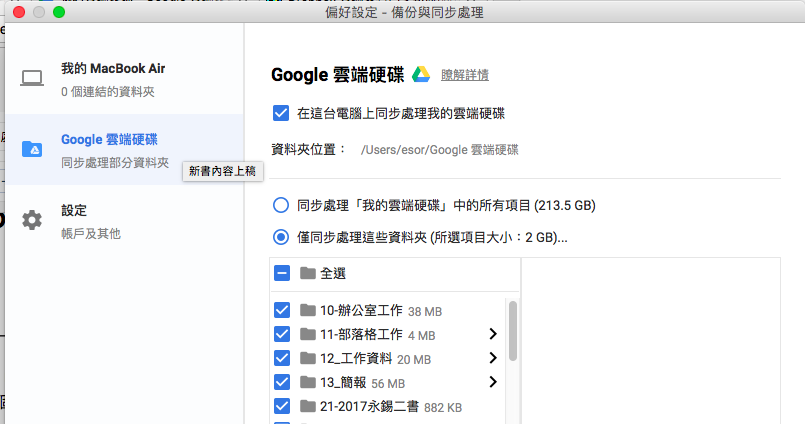Screen dimensions: 805x424
Task: Open the 瞭解詳情 link
Action: pos(465,75)
